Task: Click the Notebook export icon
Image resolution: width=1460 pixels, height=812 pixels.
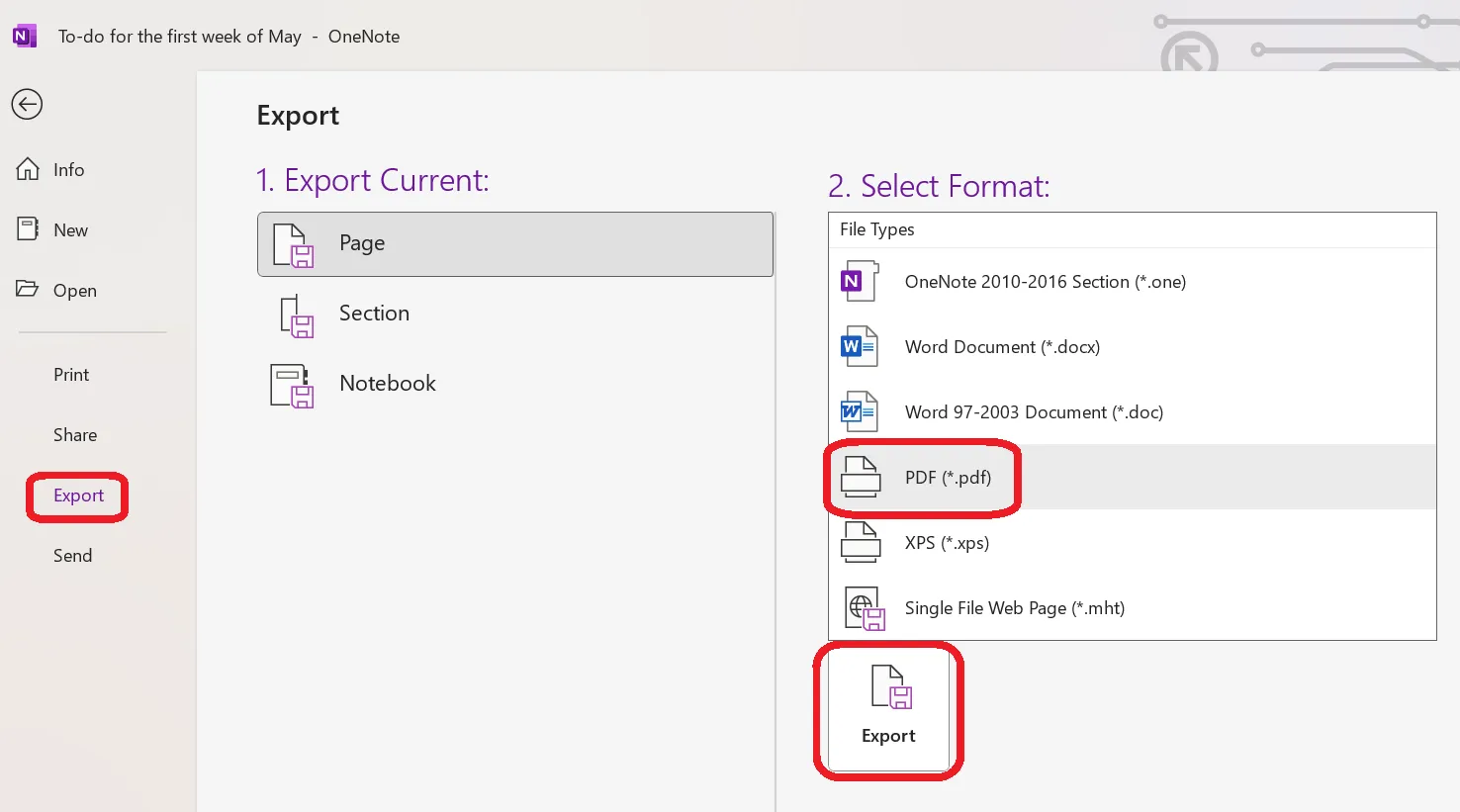Action: point(292,386)
